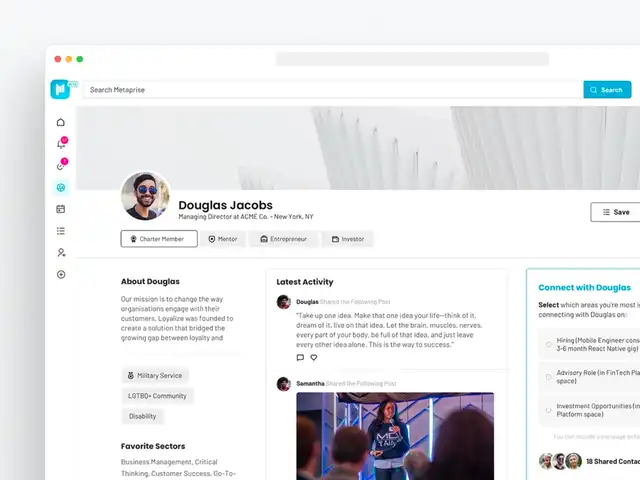Select the Advisory Role option
Screen dimensions: 640x480
coord(549,377)
